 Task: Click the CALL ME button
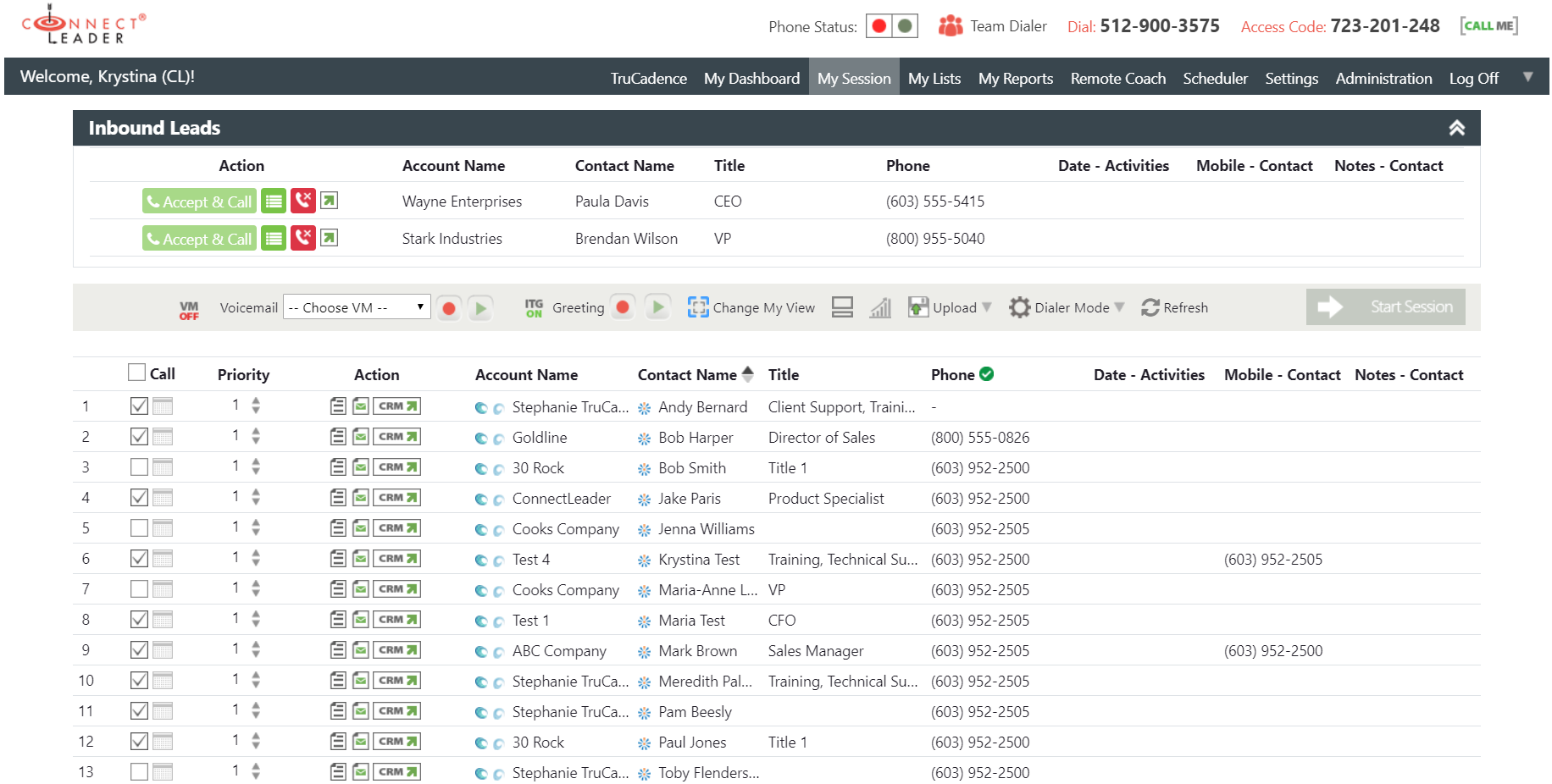(1488, 25)
